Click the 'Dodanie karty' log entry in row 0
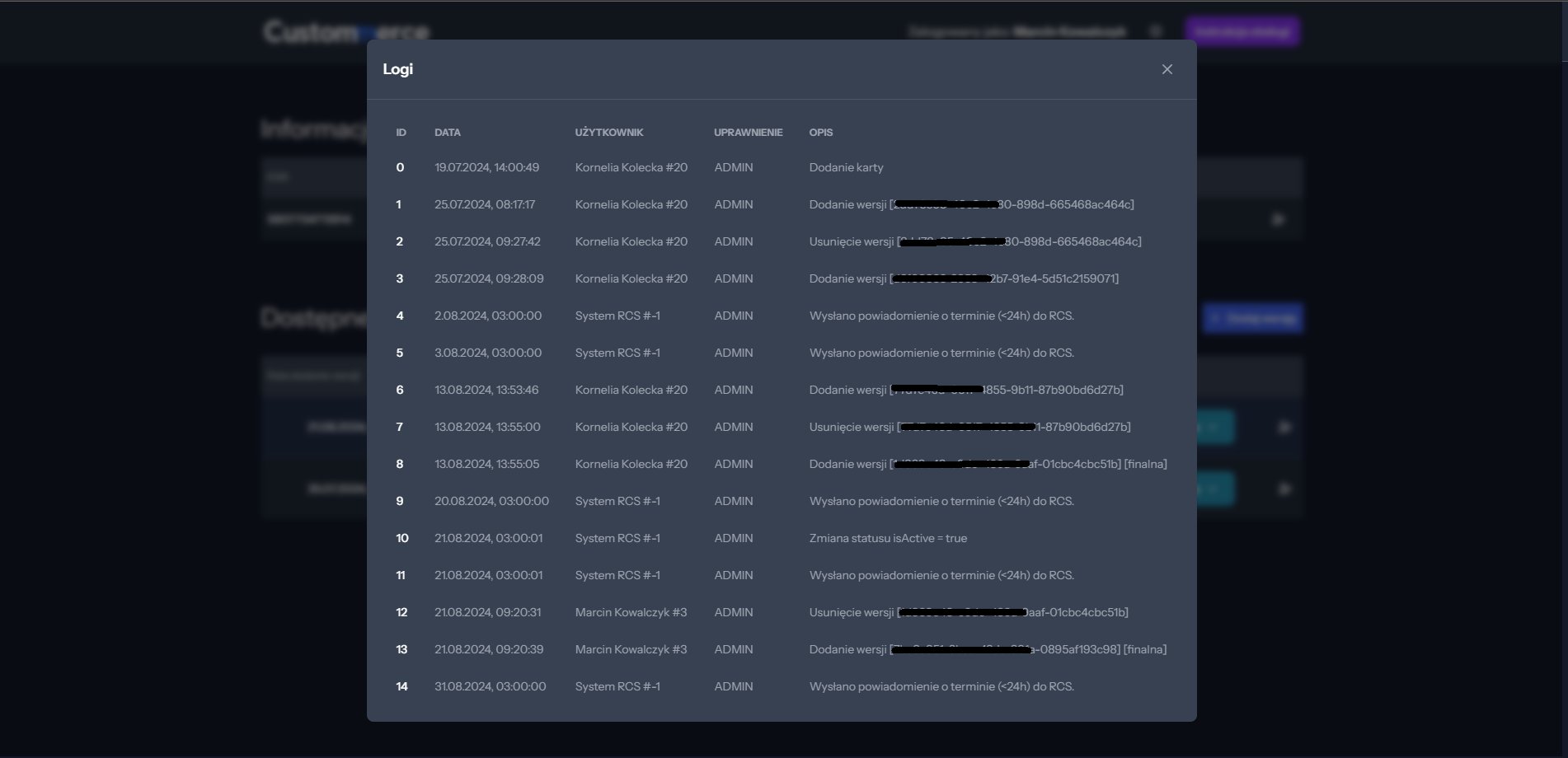This screenshot has width=1568, height=758. 846,167
